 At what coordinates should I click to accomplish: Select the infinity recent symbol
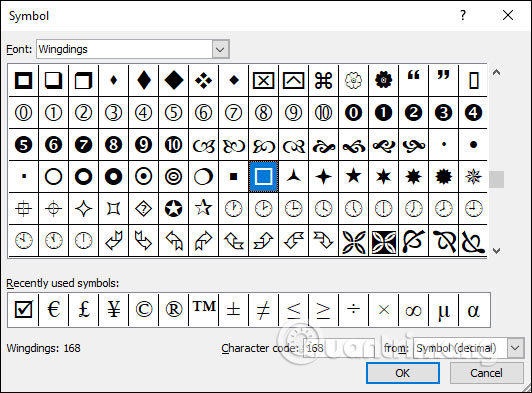413,310
